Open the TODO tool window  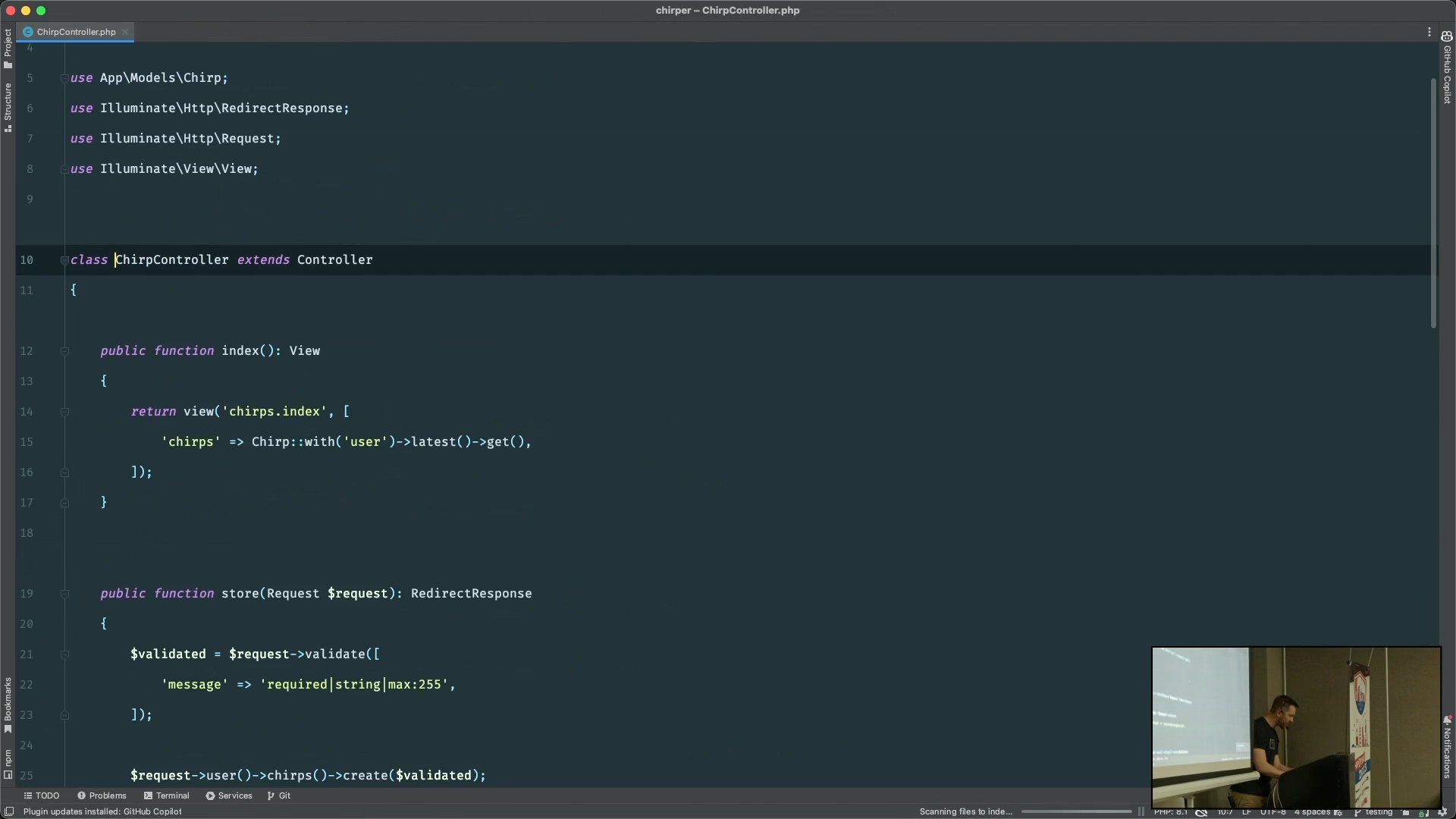[x=41, y=795]
